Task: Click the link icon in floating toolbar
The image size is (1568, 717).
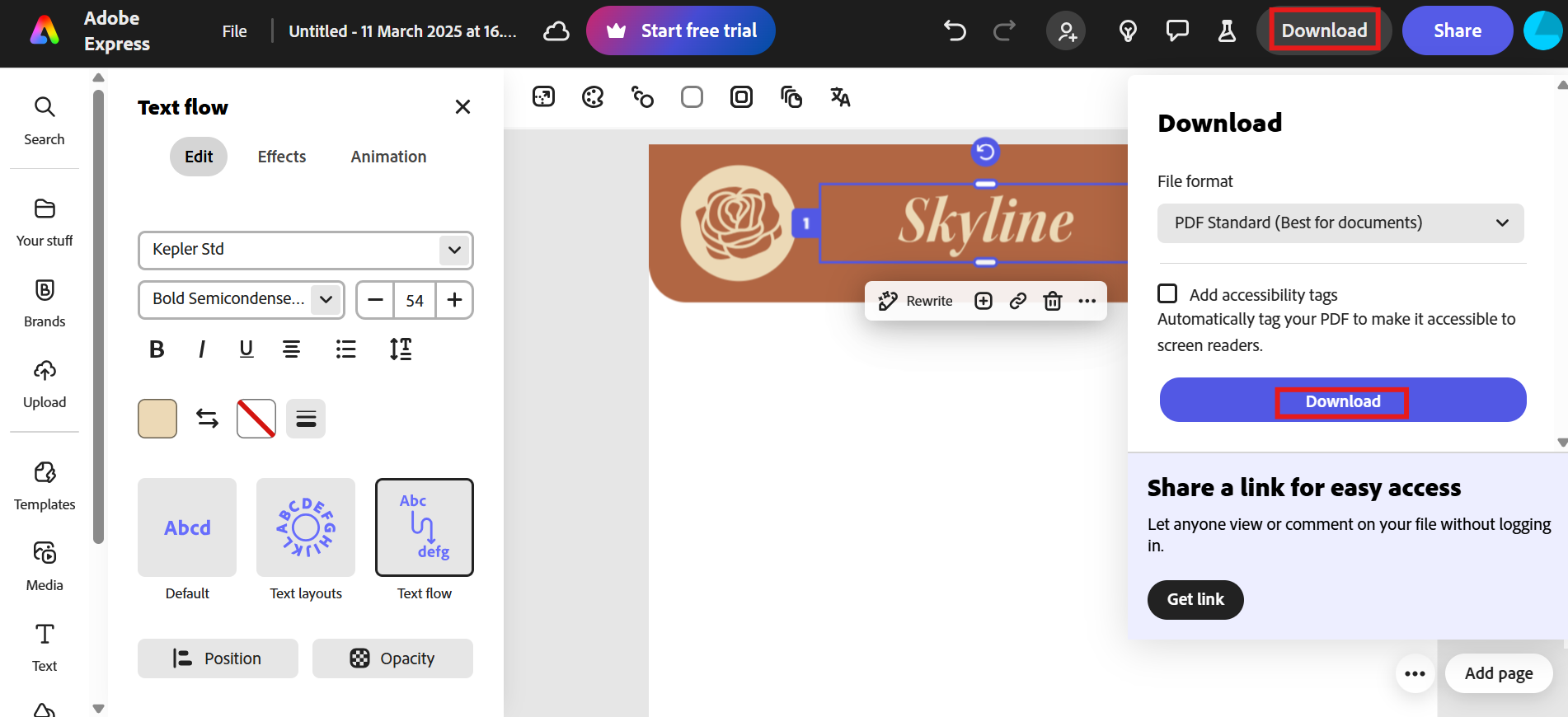Action: pyautogui.click(x=1018, y=301)
